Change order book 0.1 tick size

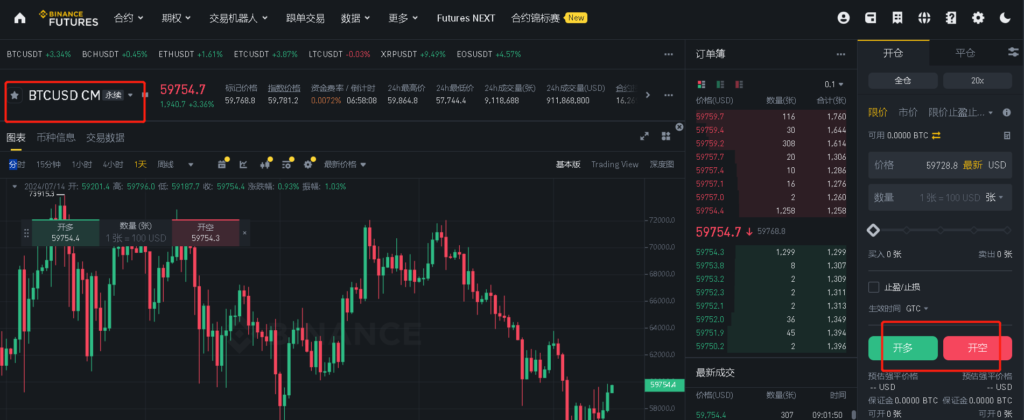coord(834,84)
